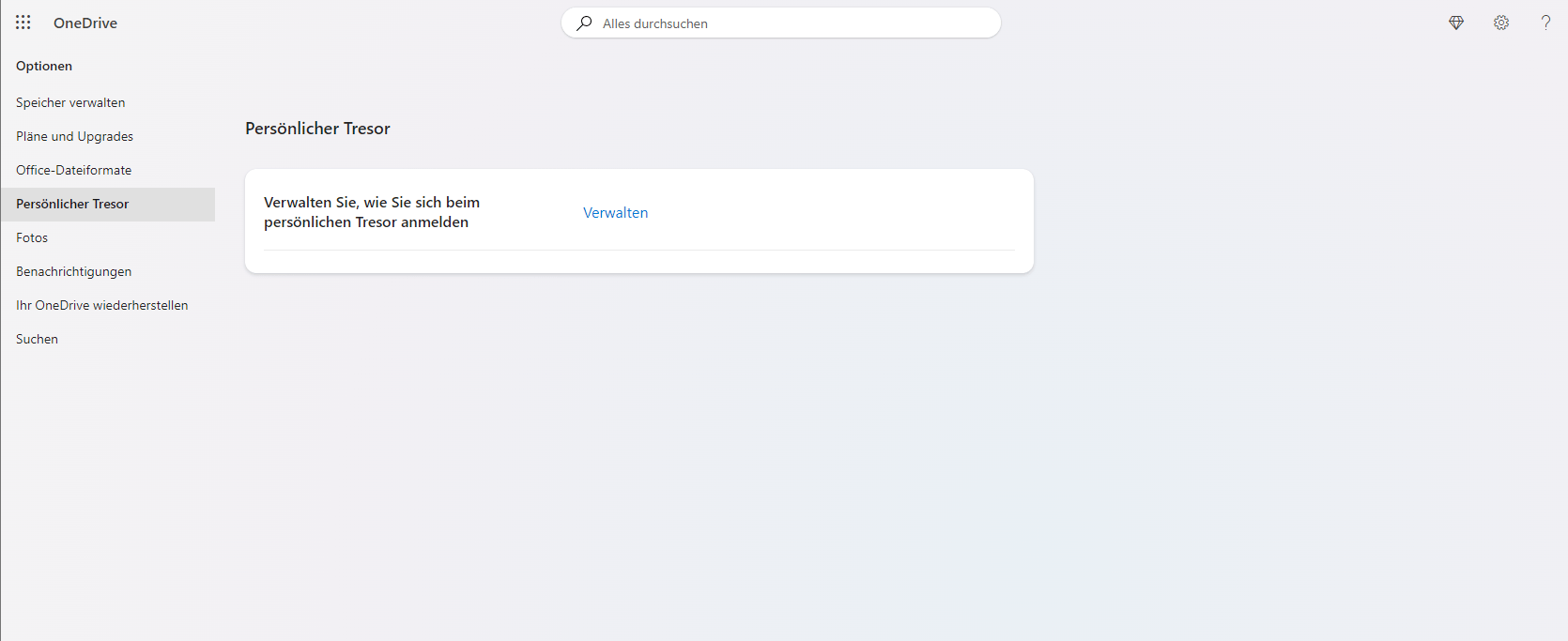Focus the Alles durchsuchen search field
Viewport: 1568px width, 641px height.
781,23
